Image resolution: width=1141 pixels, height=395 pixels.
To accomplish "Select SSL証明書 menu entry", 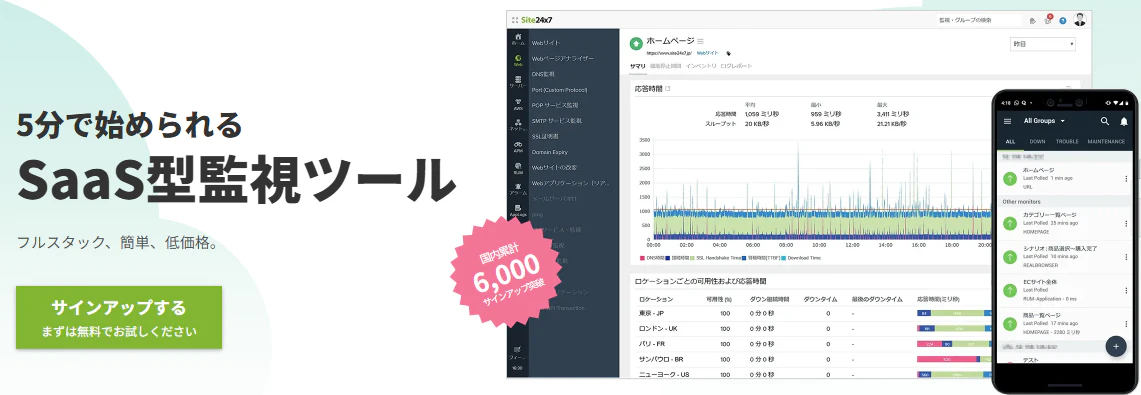I will (545, 136).
